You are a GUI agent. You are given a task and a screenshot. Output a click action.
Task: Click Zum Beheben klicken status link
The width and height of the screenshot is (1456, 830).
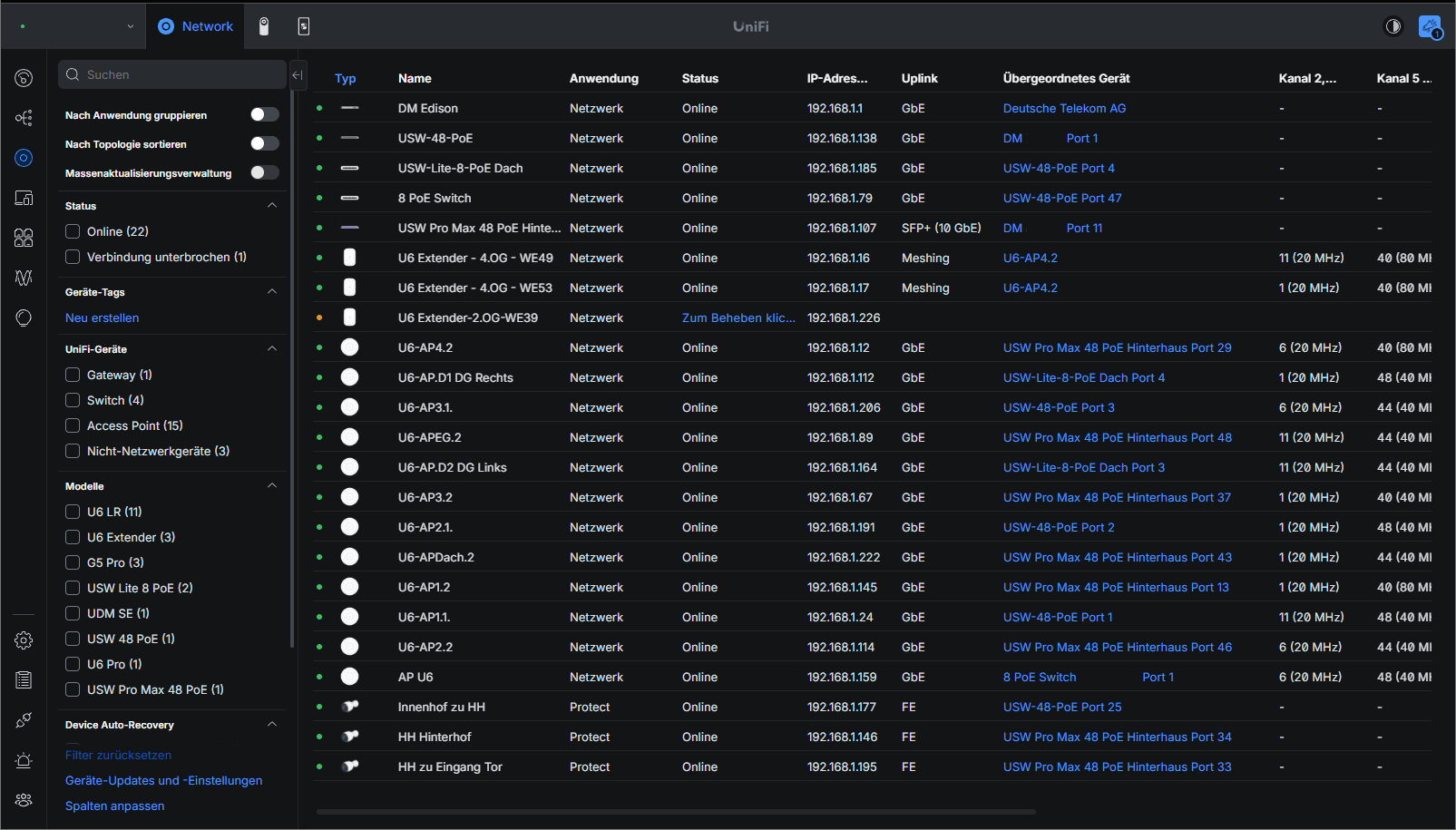738,317
